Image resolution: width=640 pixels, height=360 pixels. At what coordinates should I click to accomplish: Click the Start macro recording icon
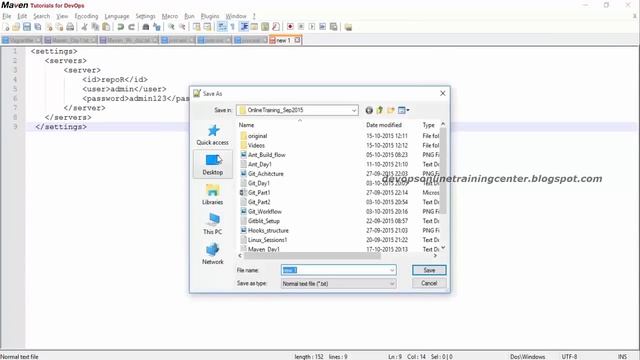[x=290, y=27]
